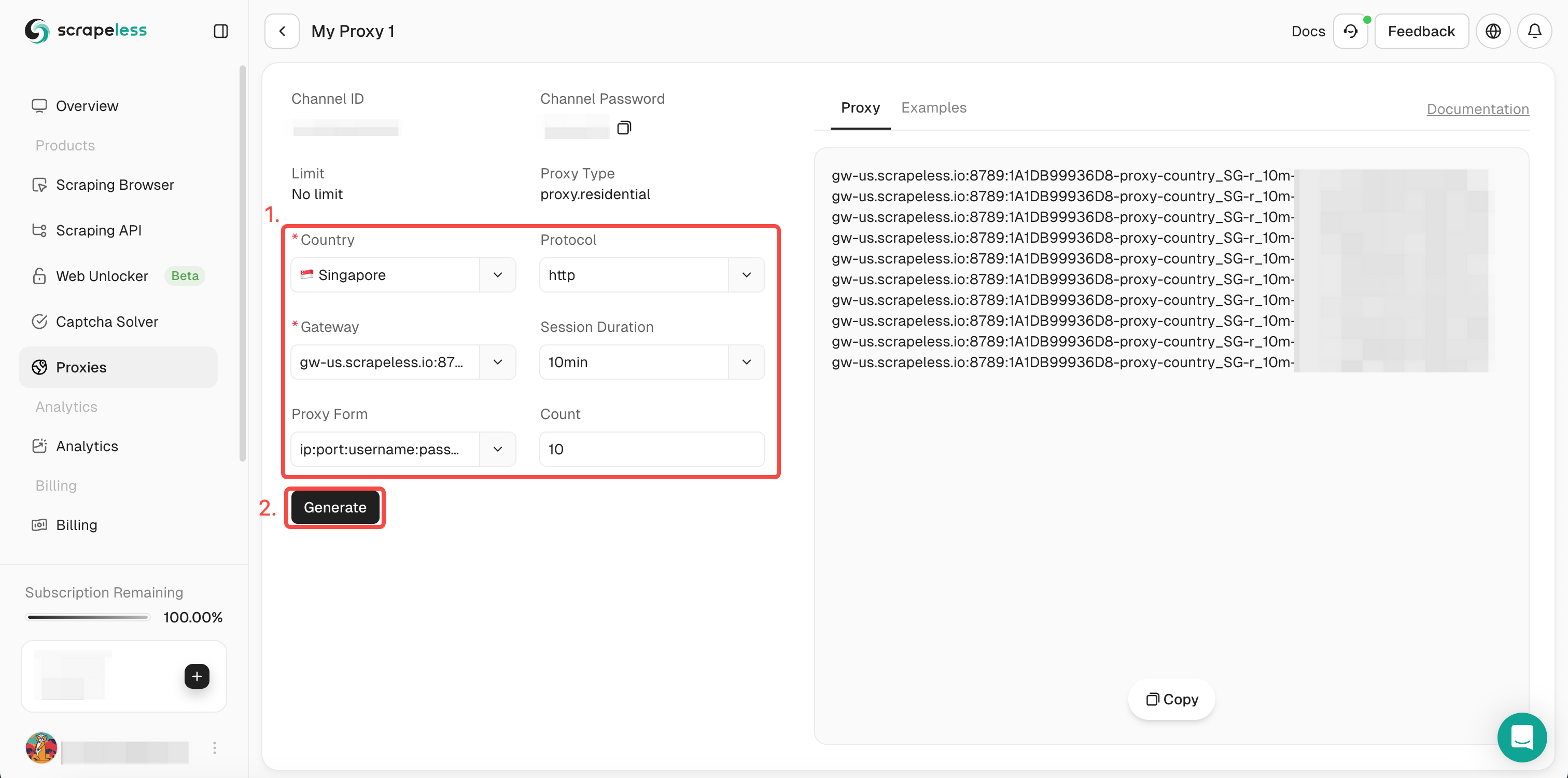1568x778 pixels.
Task: Open notifications bell icon
Action: (1534, 31)
